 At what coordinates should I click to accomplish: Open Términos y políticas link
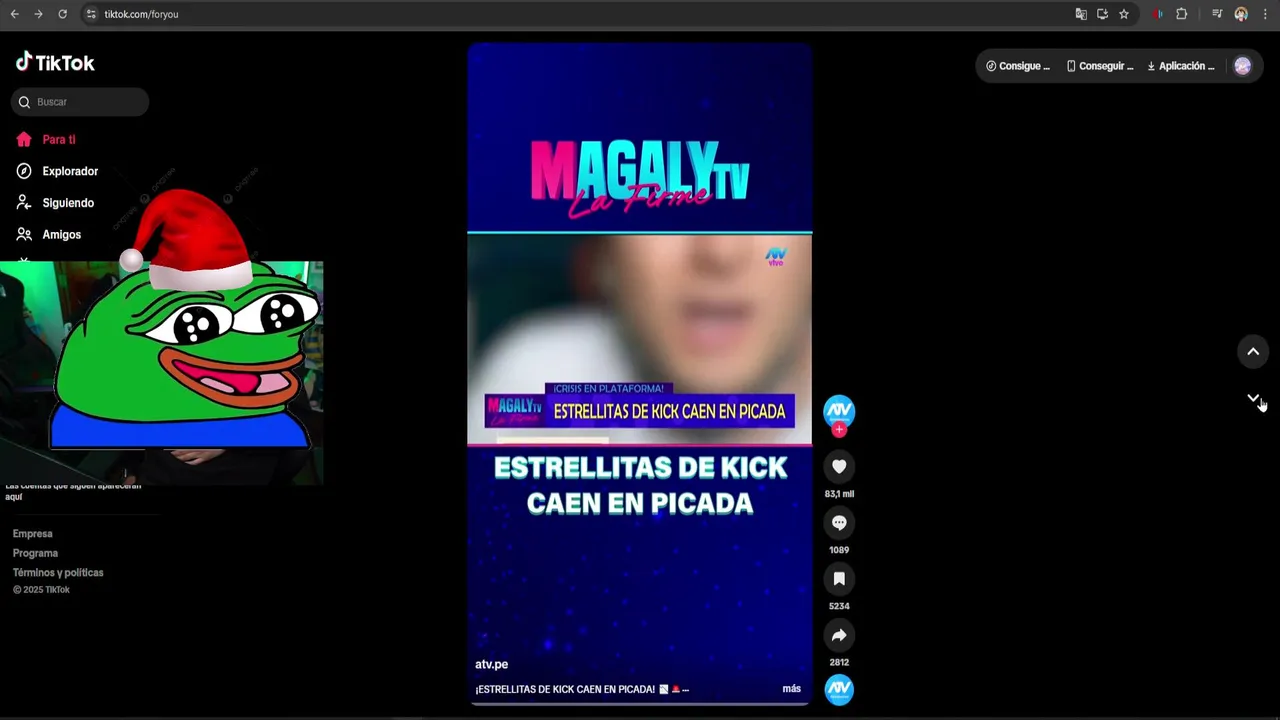tap(58, 573)
